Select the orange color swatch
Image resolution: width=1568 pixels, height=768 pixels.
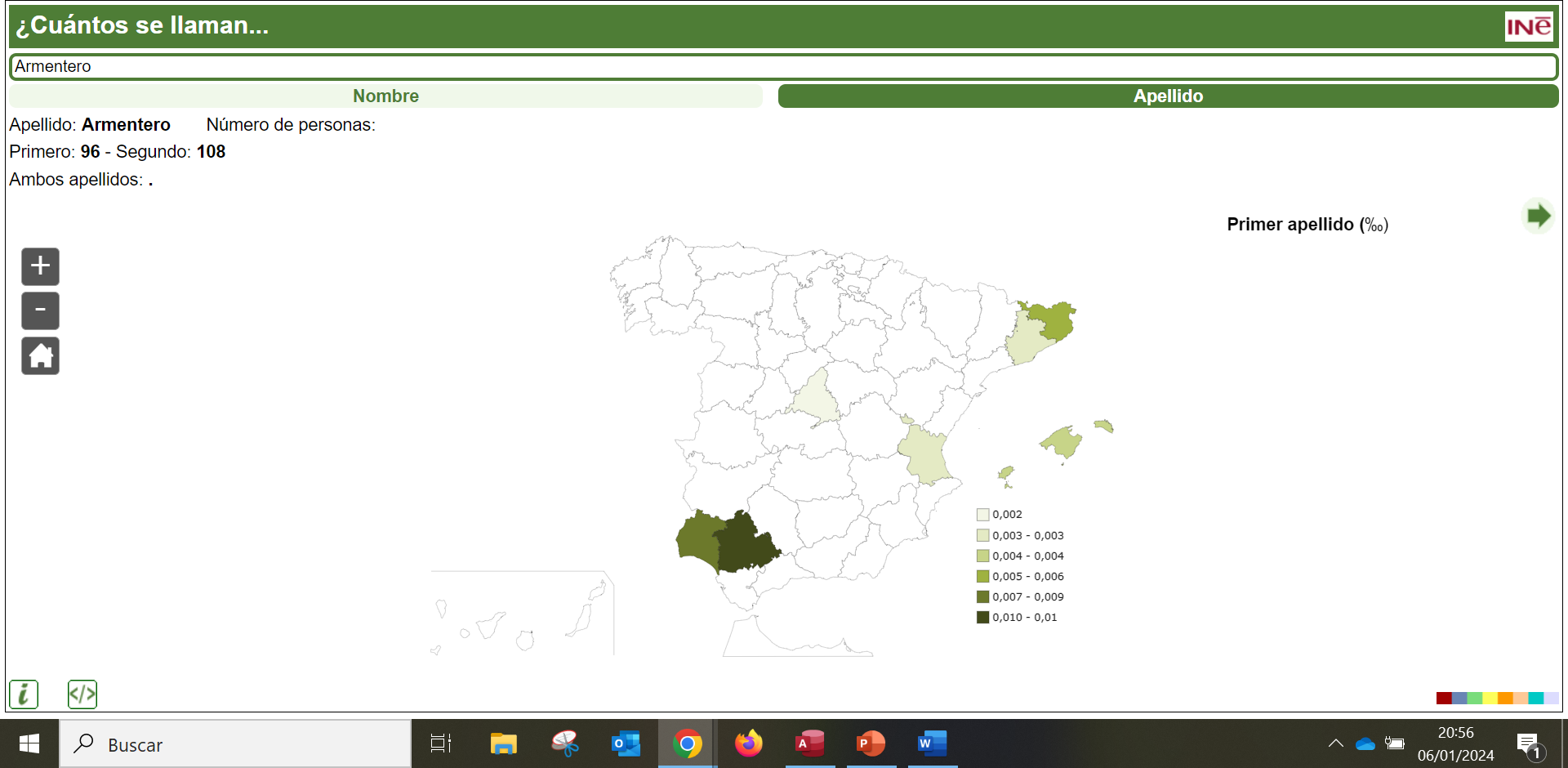pos(1504,698)
